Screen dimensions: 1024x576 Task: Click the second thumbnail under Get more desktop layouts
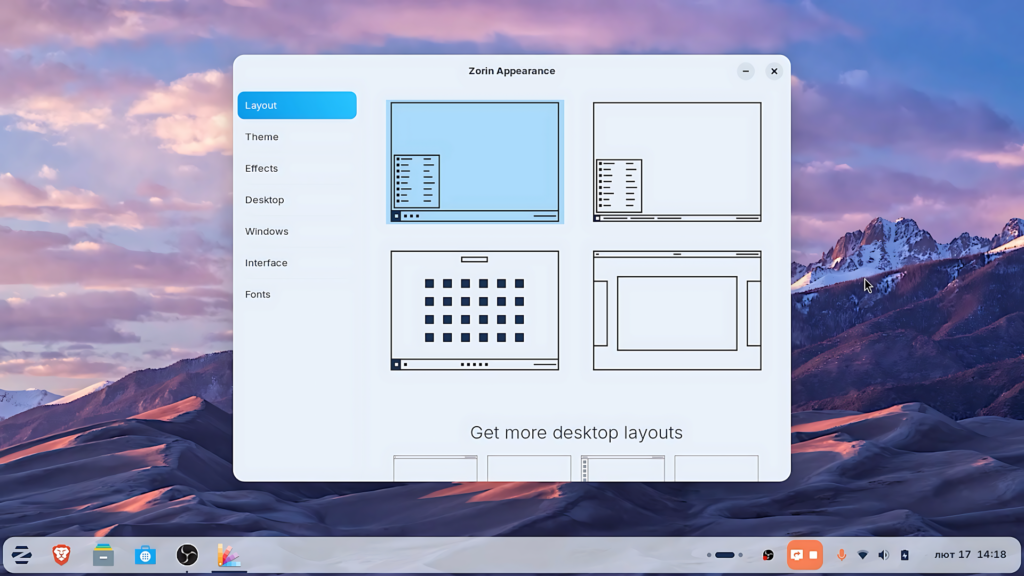coord(529,468)
